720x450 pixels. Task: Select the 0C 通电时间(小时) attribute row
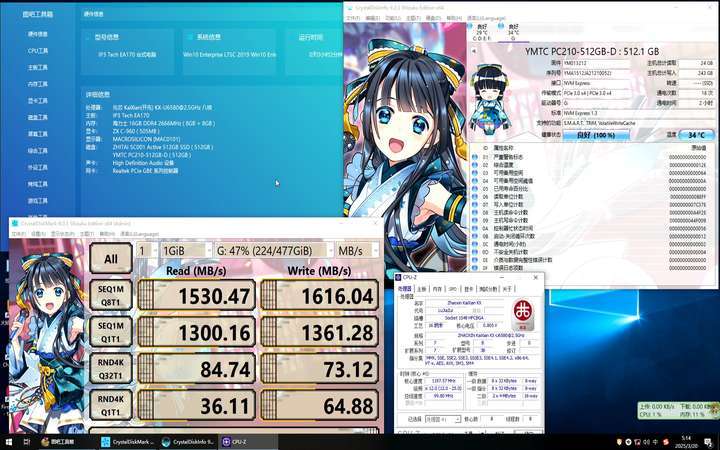591,244
